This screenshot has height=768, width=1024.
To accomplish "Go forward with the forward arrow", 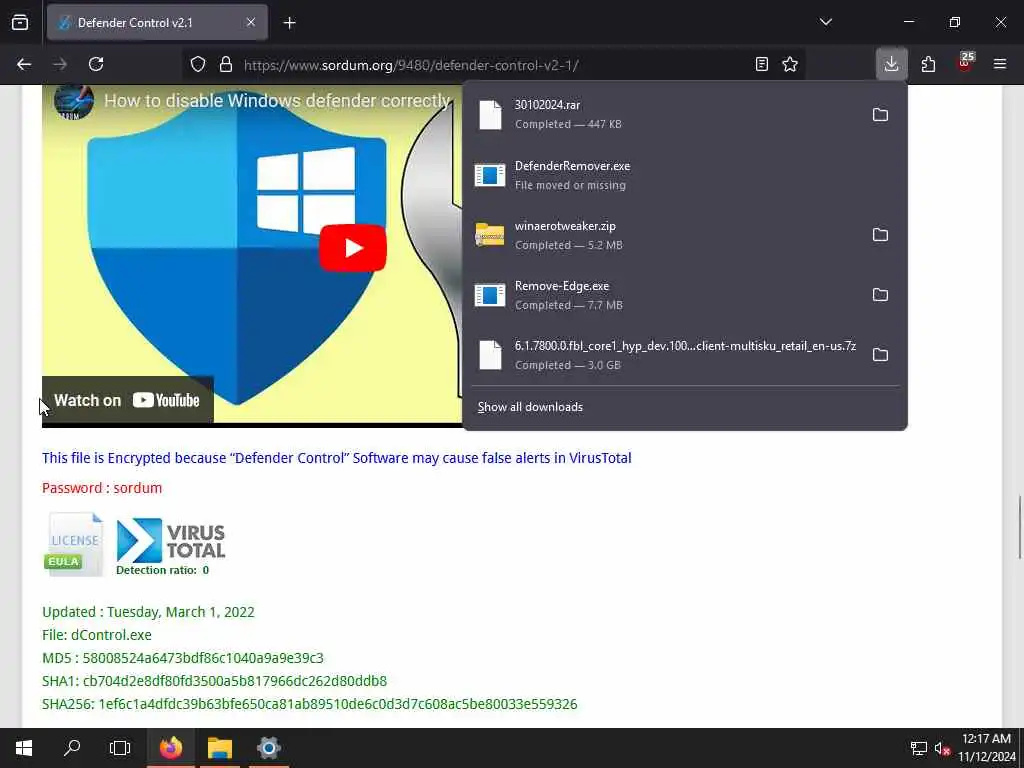I will [x=60, y=64].
